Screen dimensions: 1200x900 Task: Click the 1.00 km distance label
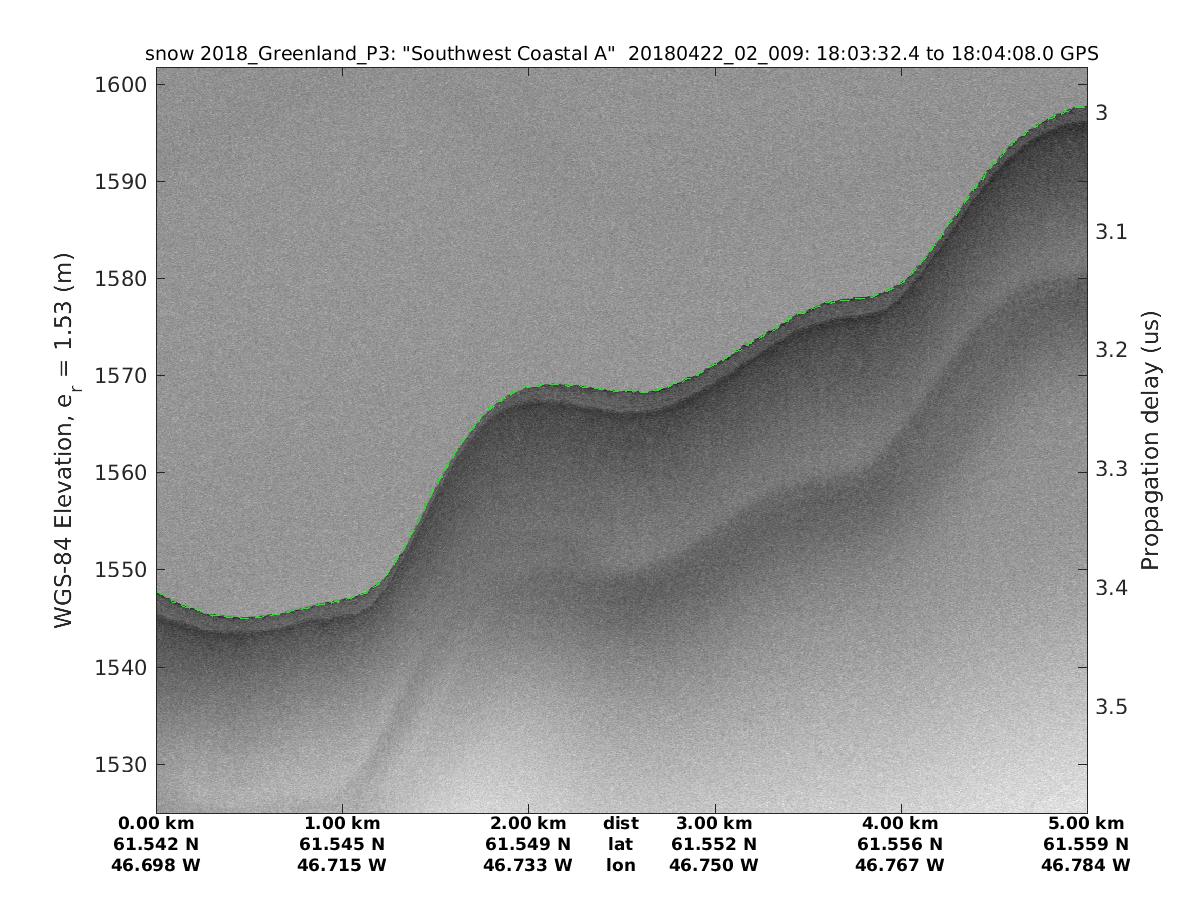tap(342, 824)
